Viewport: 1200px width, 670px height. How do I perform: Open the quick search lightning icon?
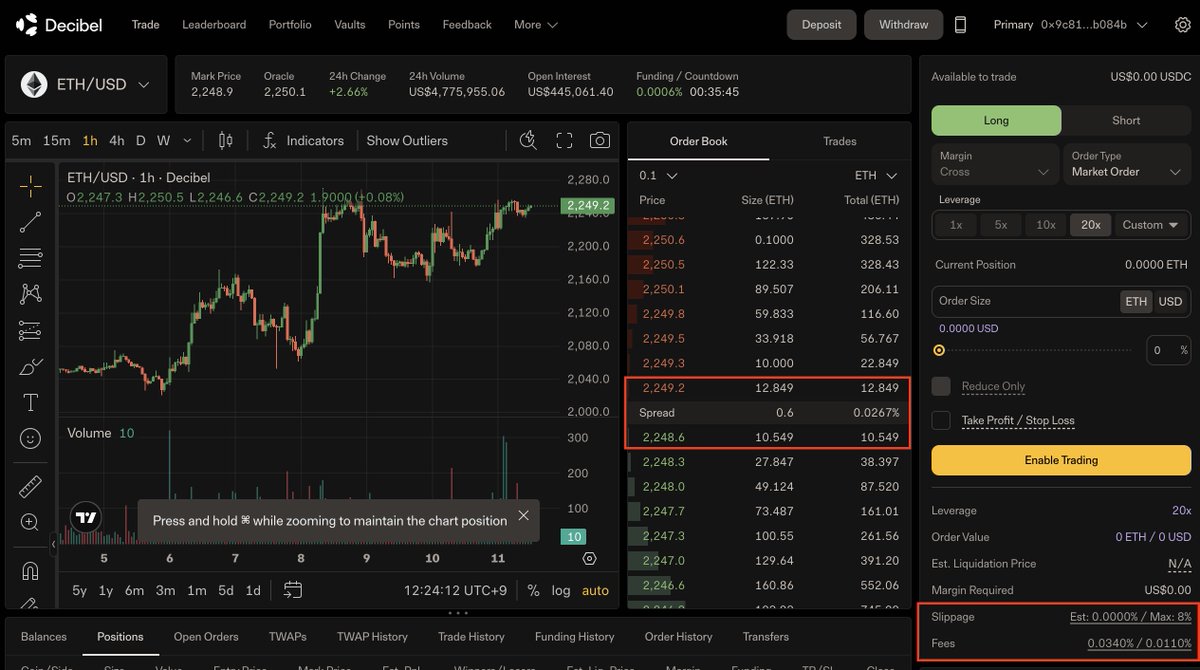[528, 141]
